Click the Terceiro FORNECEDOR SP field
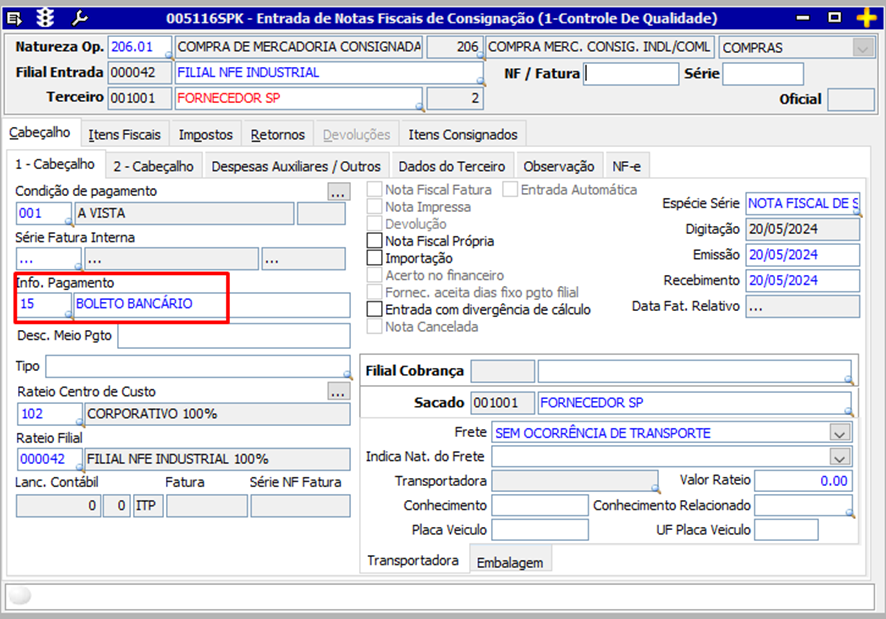886x619 pixels. pyautogui.click(x=298, y=98)
